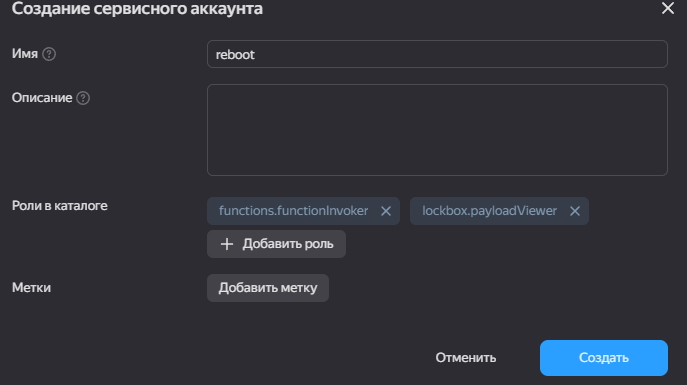Screen dimensions: 687x385
Task: Focus the Описание text area
Action: click(437, 130)
